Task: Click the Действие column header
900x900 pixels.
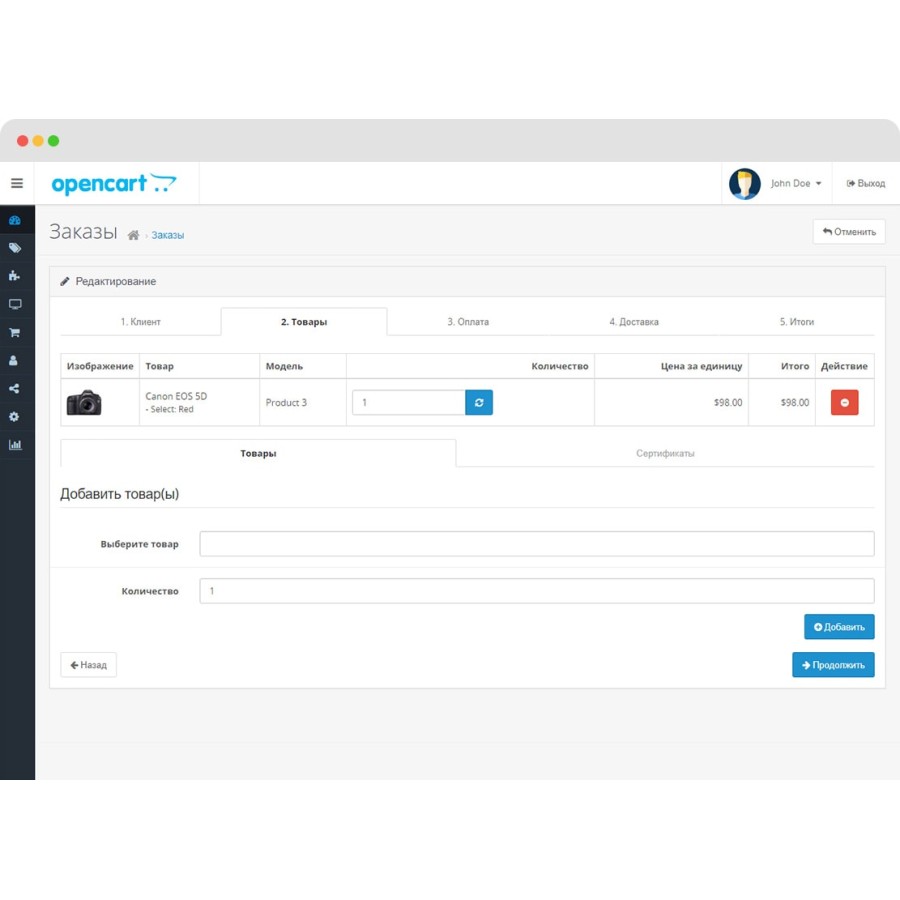Action: coord(844,366)
